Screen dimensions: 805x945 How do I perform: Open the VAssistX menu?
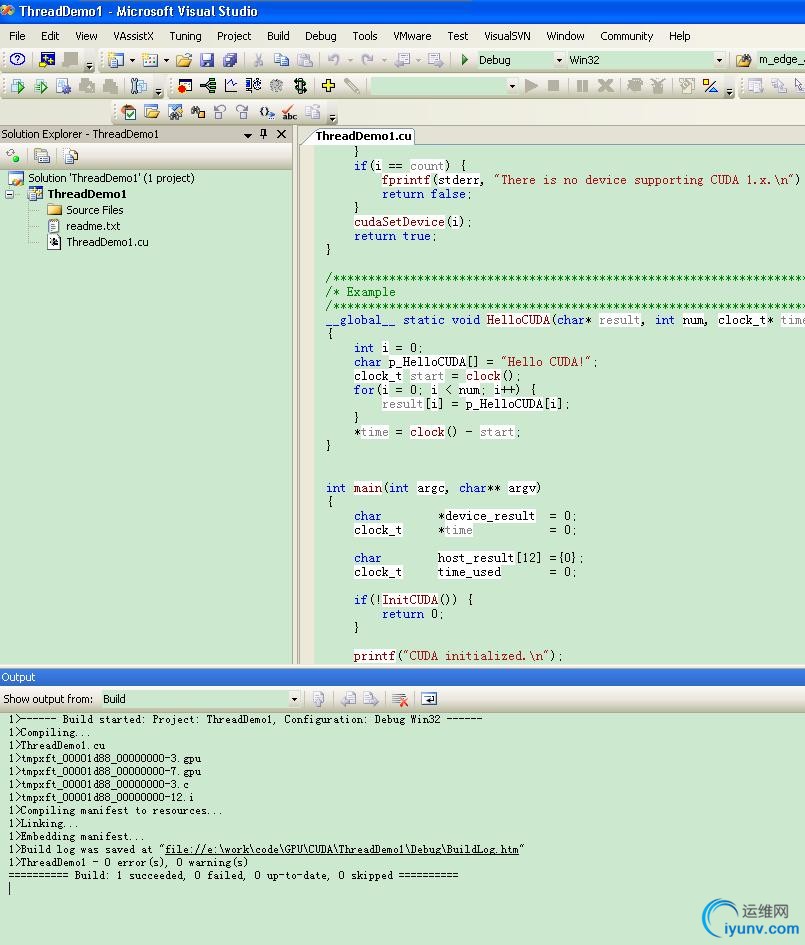(x=133, y=36)
